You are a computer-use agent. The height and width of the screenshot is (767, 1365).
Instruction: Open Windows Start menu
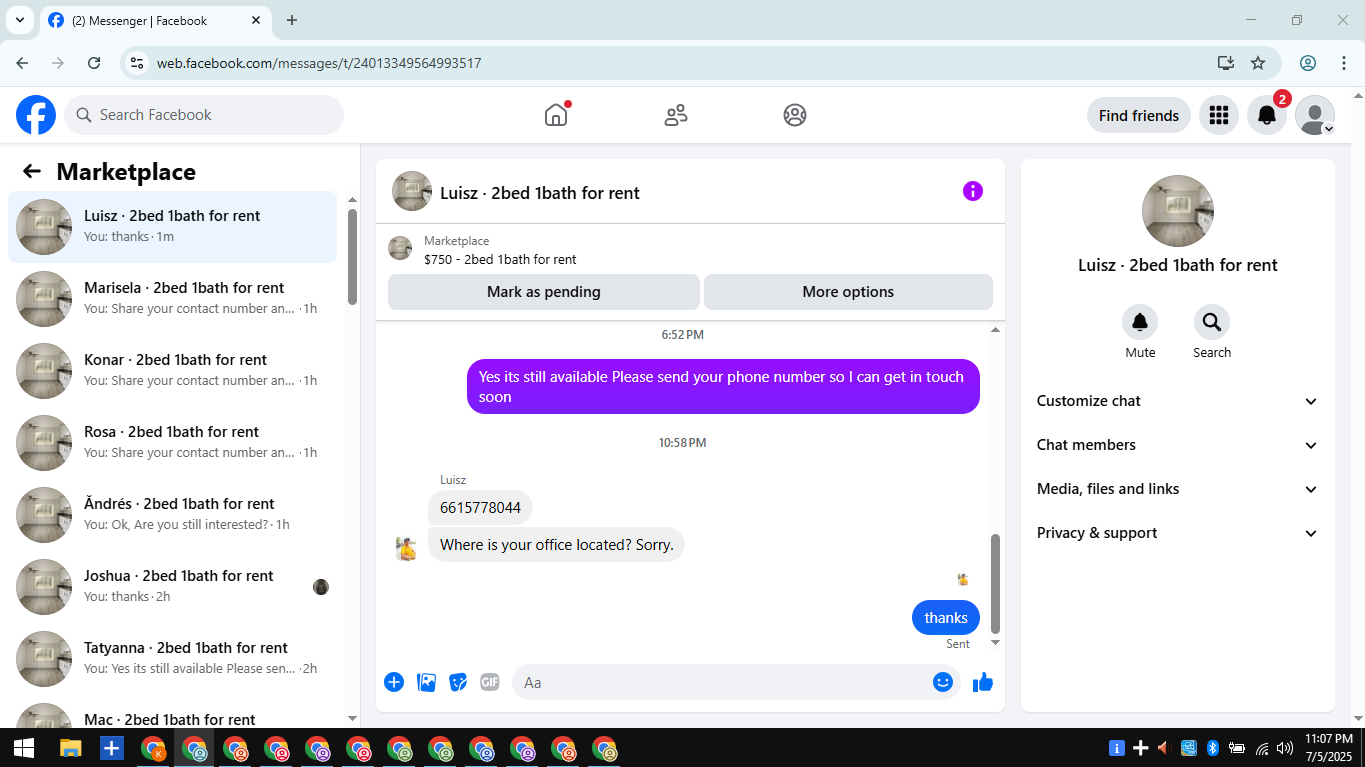pyautogui.click(x=24, y=748)
